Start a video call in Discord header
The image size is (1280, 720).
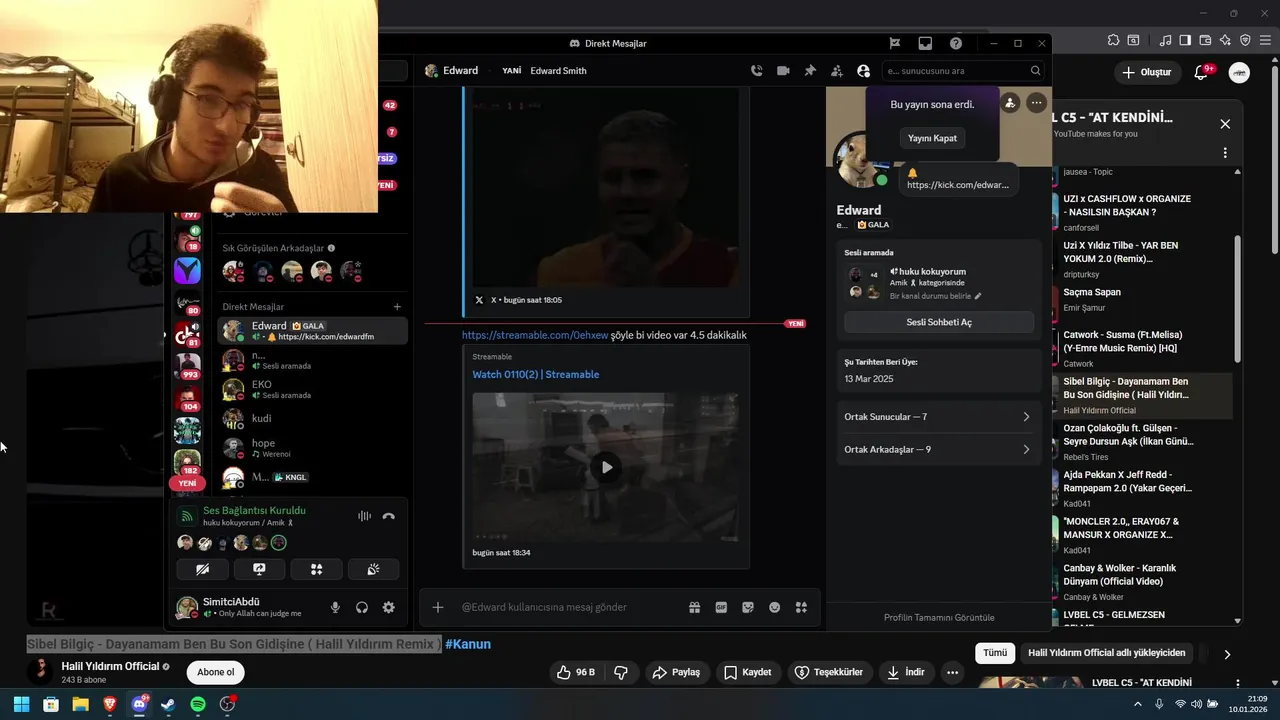click(783, 71)
